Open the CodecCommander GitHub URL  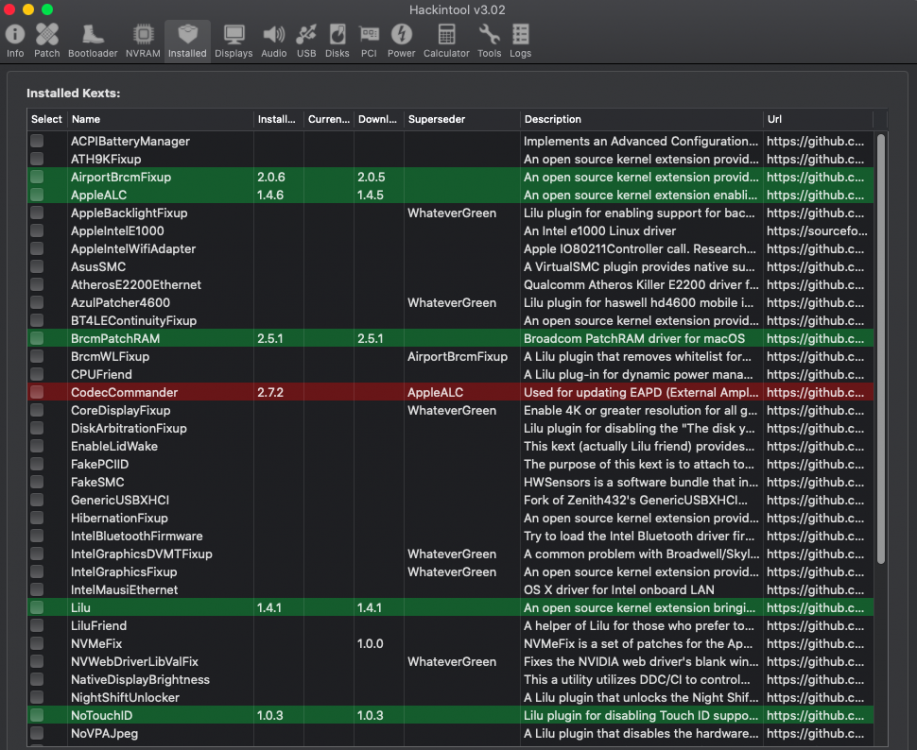coord(815,392)
